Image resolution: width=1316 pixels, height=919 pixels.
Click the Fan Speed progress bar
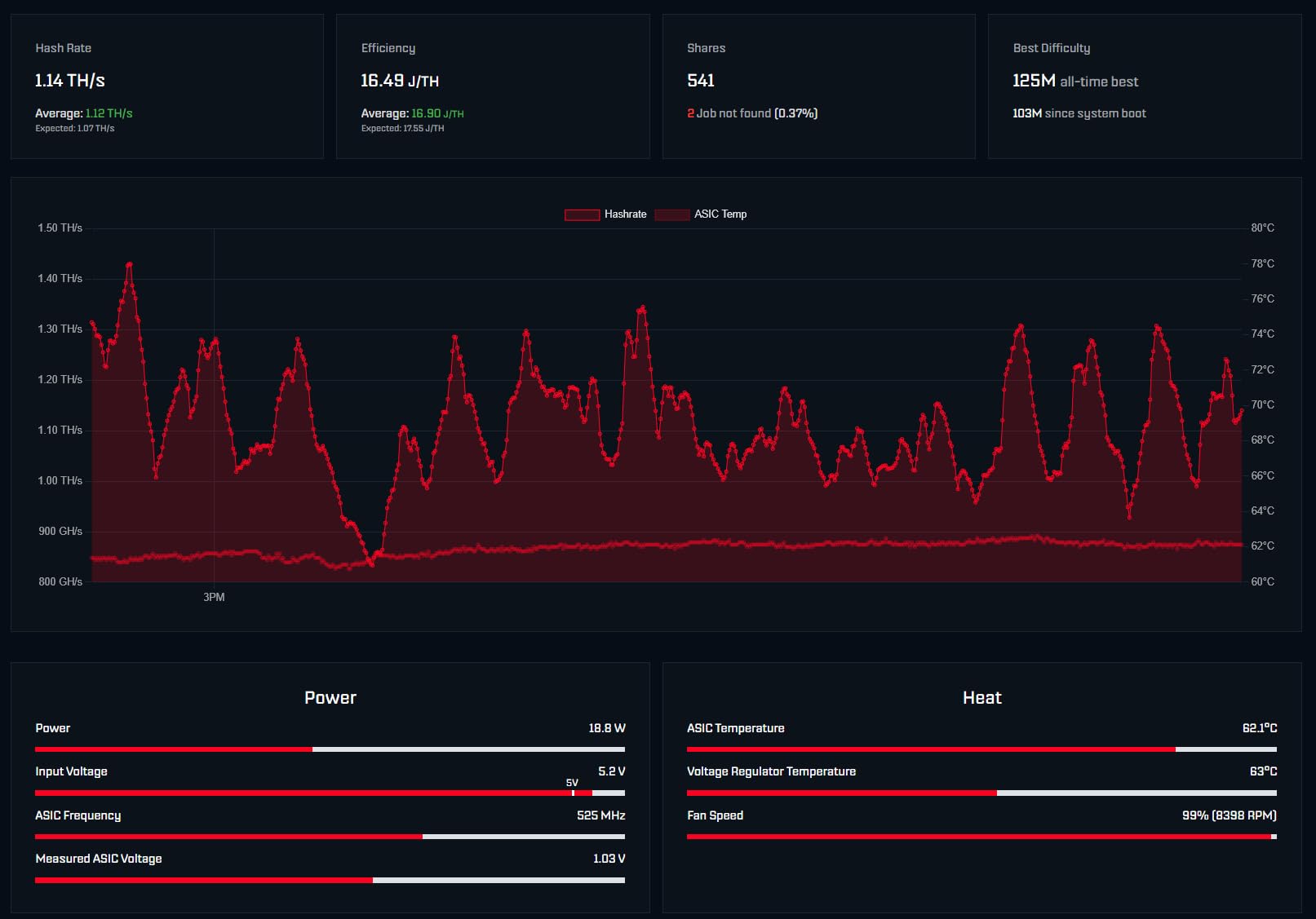coord(981,837)
